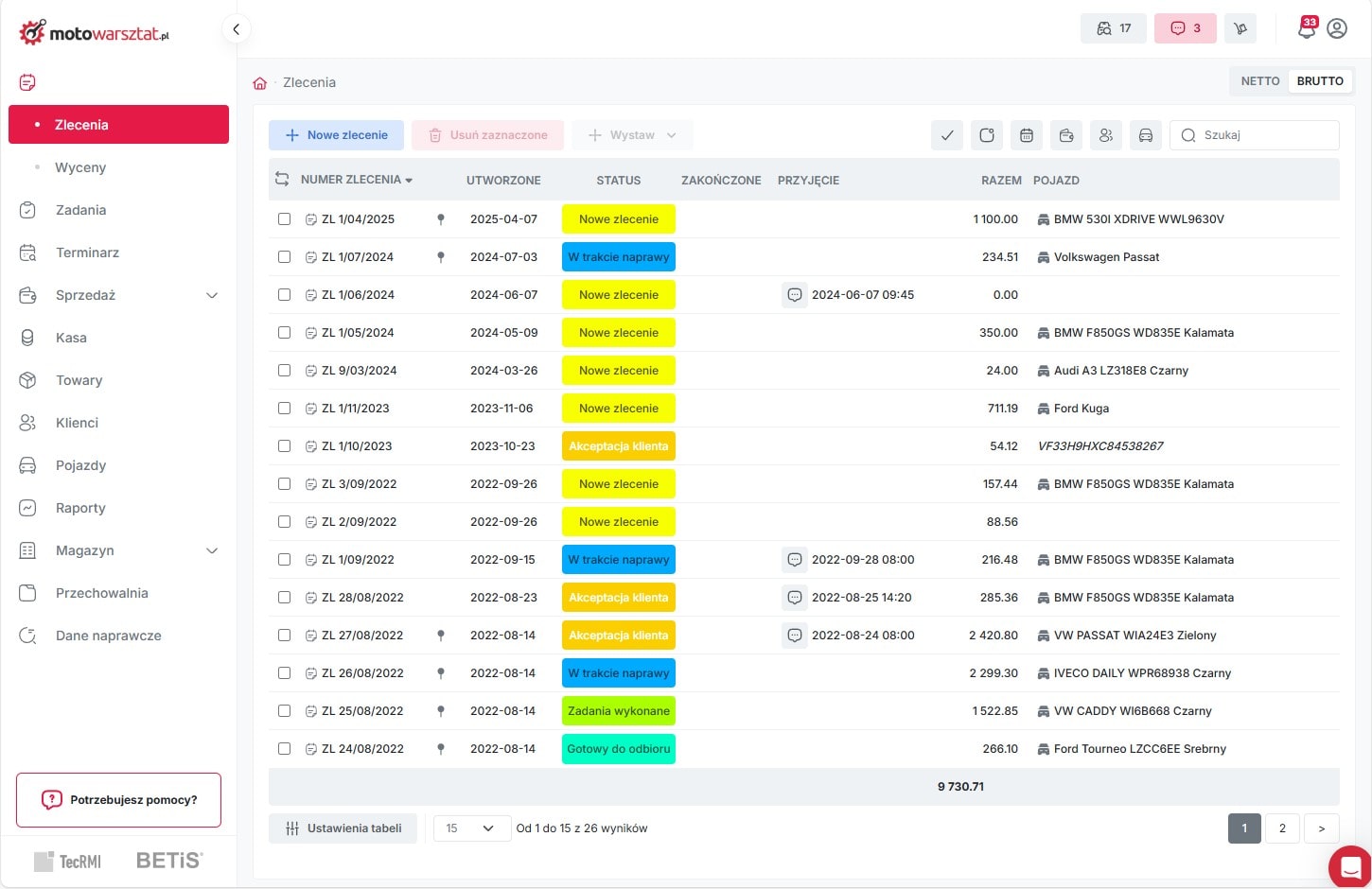Click the Nowe zlecenie button

pos(336,135)
